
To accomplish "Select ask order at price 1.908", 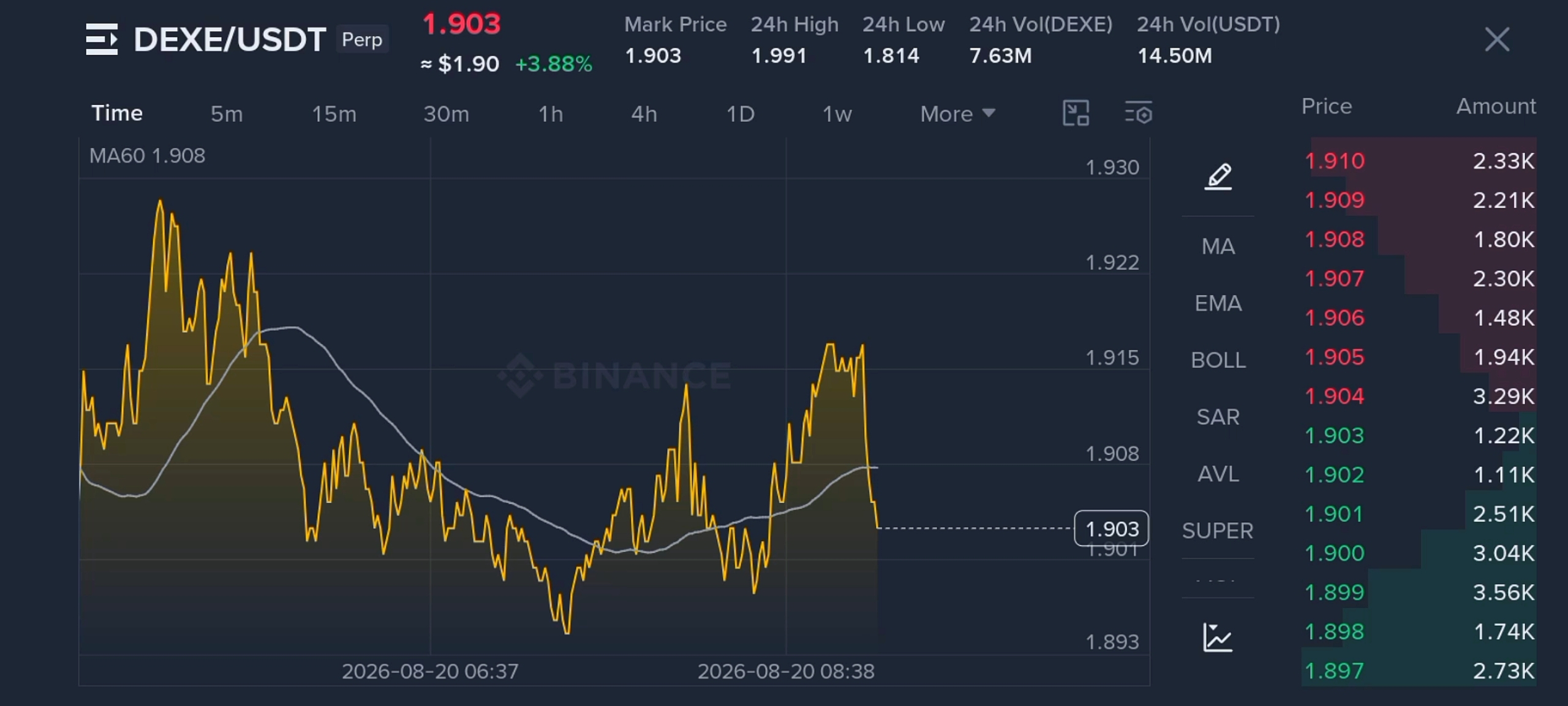I will coord(1419,239).
